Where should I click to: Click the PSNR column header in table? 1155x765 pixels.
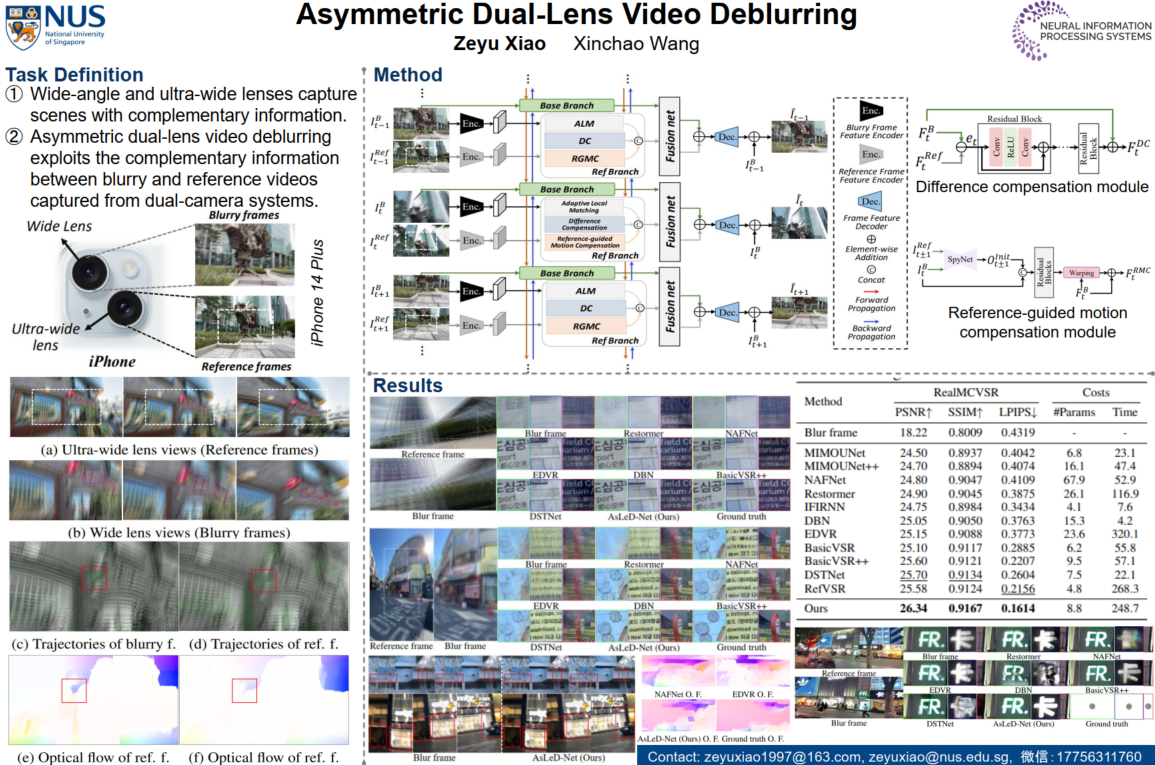(x=915, y=412)
